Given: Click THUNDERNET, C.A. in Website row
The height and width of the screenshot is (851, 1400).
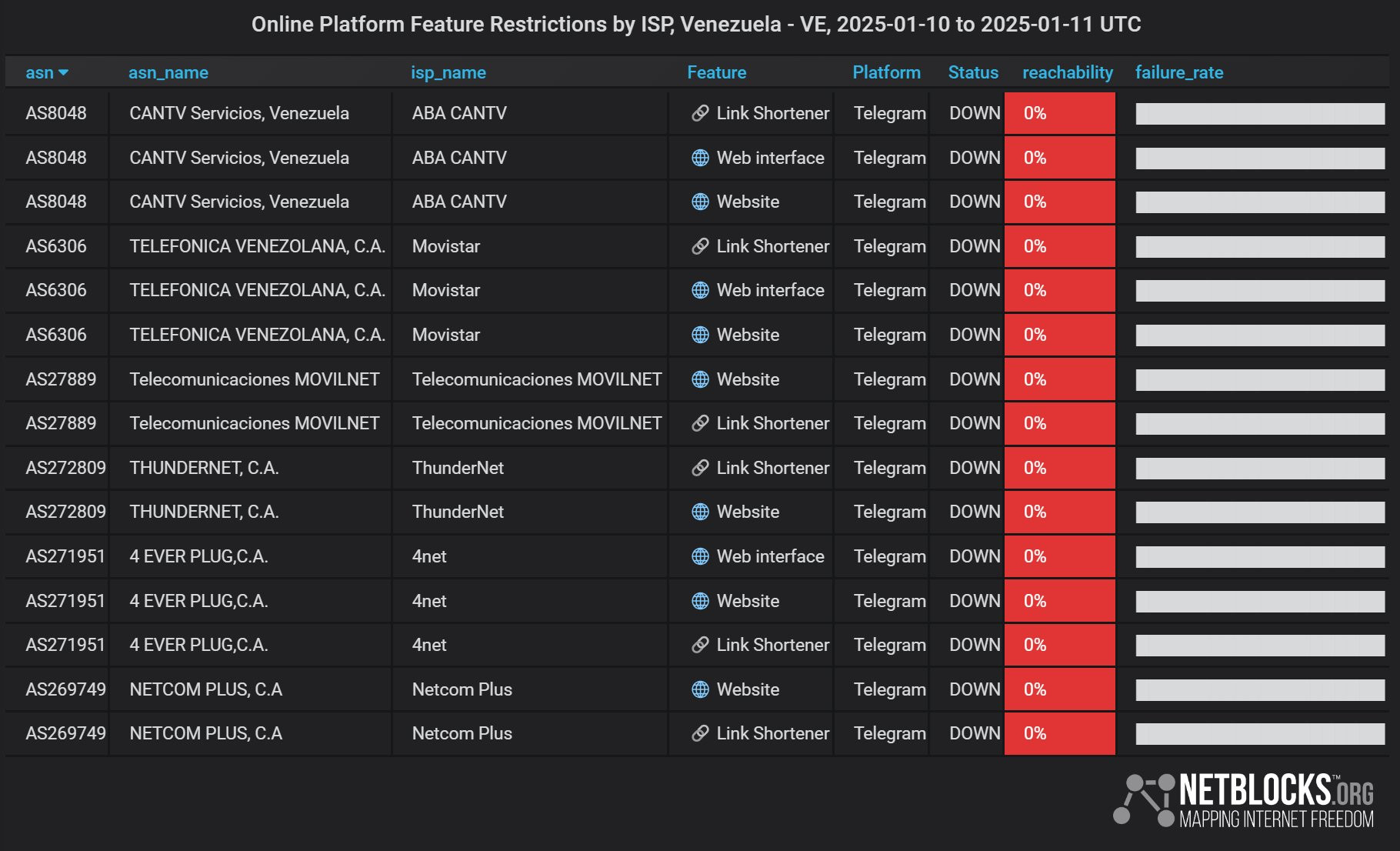Looking at the screenshot, I should pyautogui.click(x=204, y=512).
